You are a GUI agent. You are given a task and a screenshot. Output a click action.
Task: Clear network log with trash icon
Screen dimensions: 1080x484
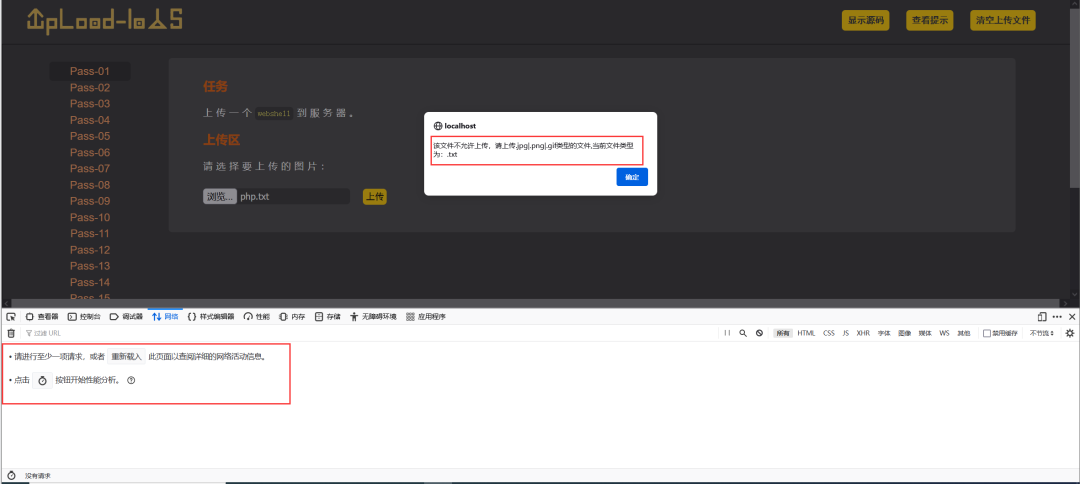coord(11,333)
